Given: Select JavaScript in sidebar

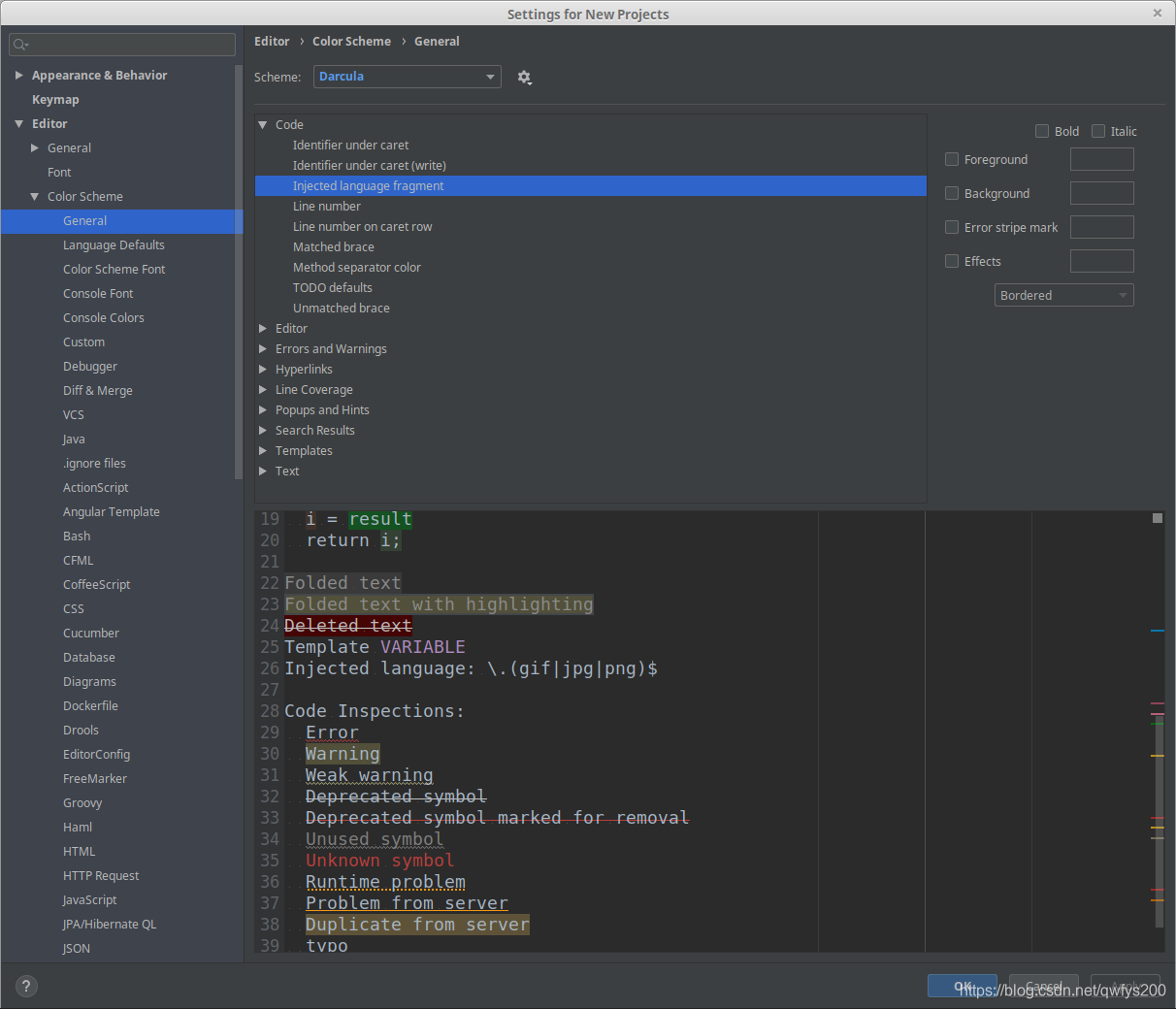Looking at the screenshot, I should coord(89,900).
